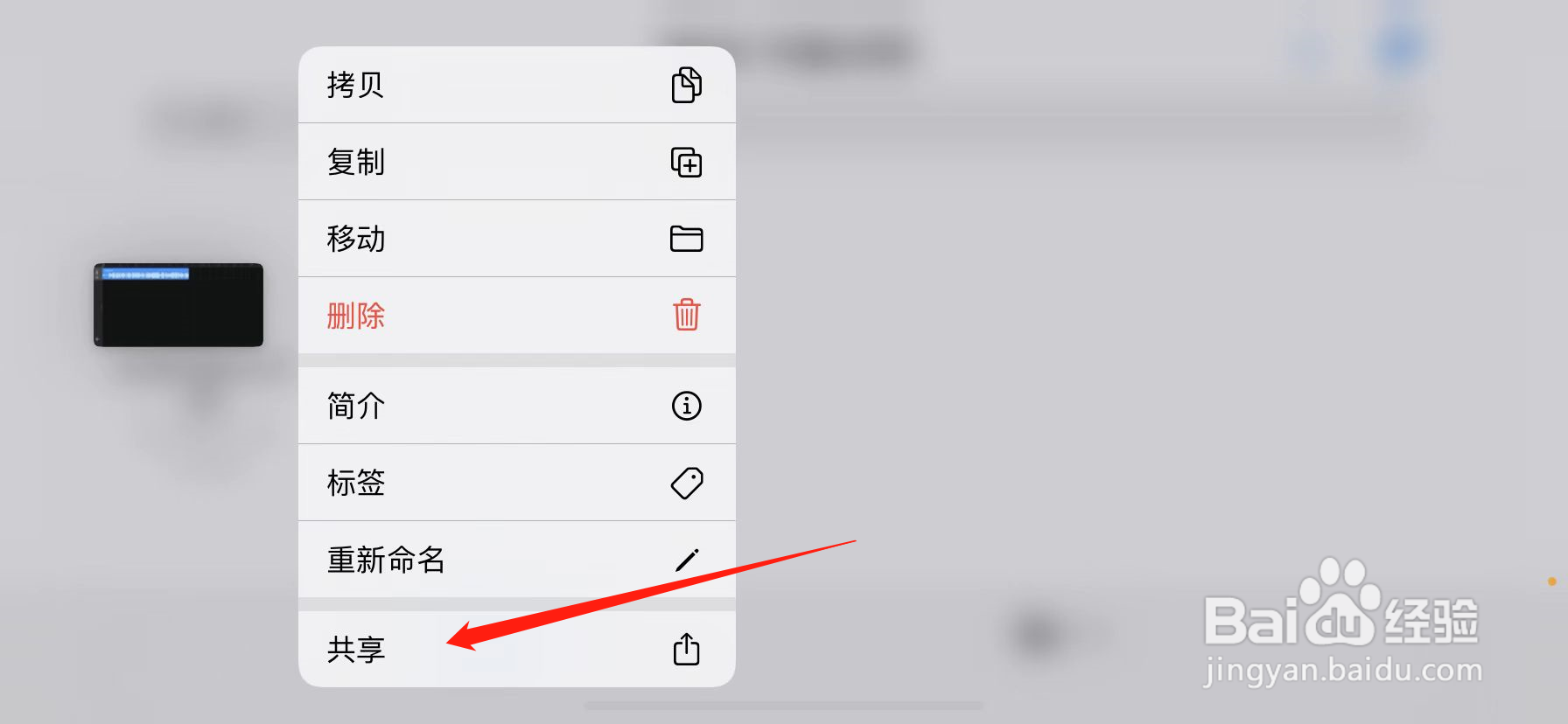
Task: Tap the 拷贝 copy documents icon
Action: click(x=687, y=85)
